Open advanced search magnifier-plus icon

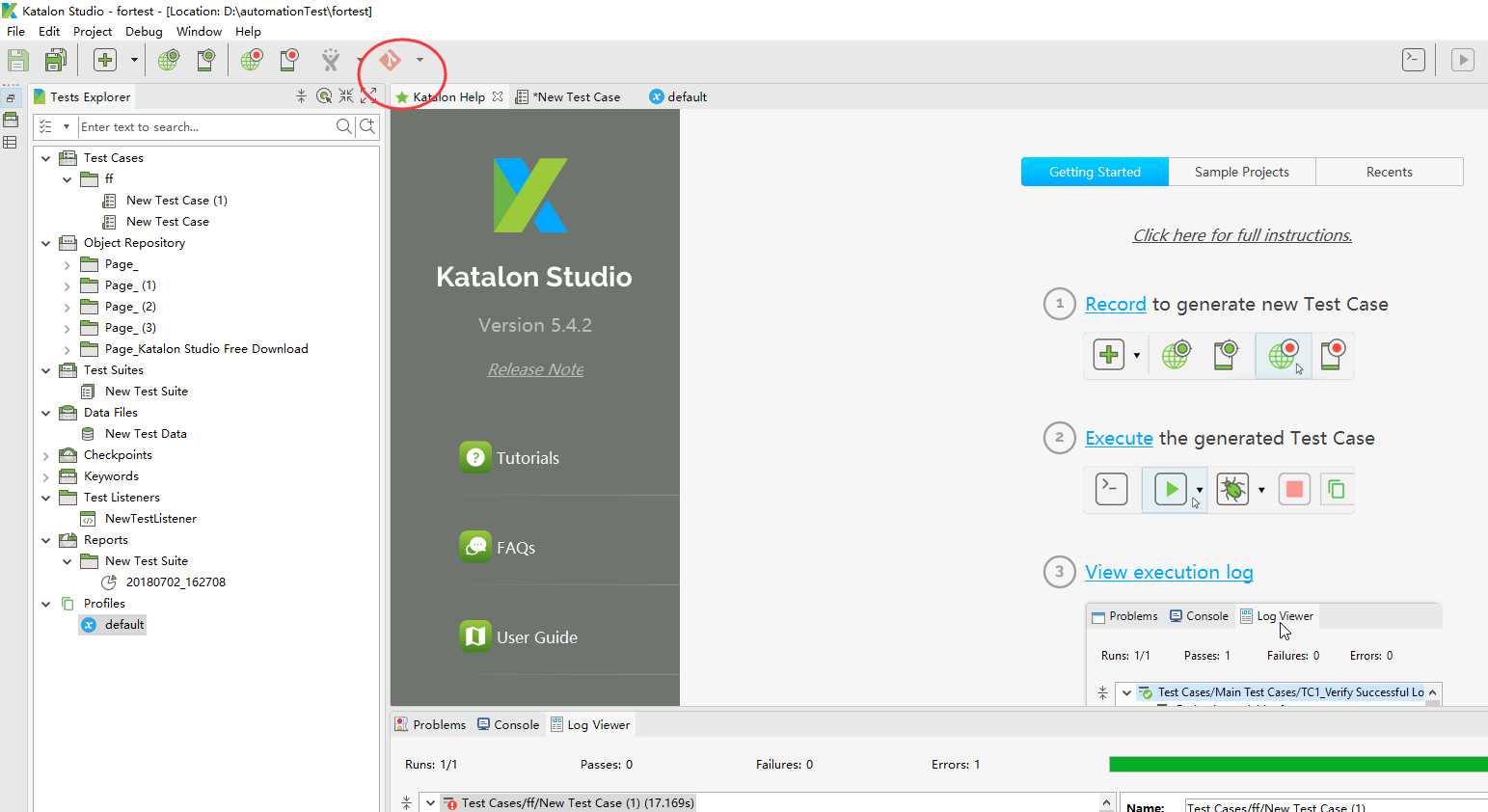point(367,126)
